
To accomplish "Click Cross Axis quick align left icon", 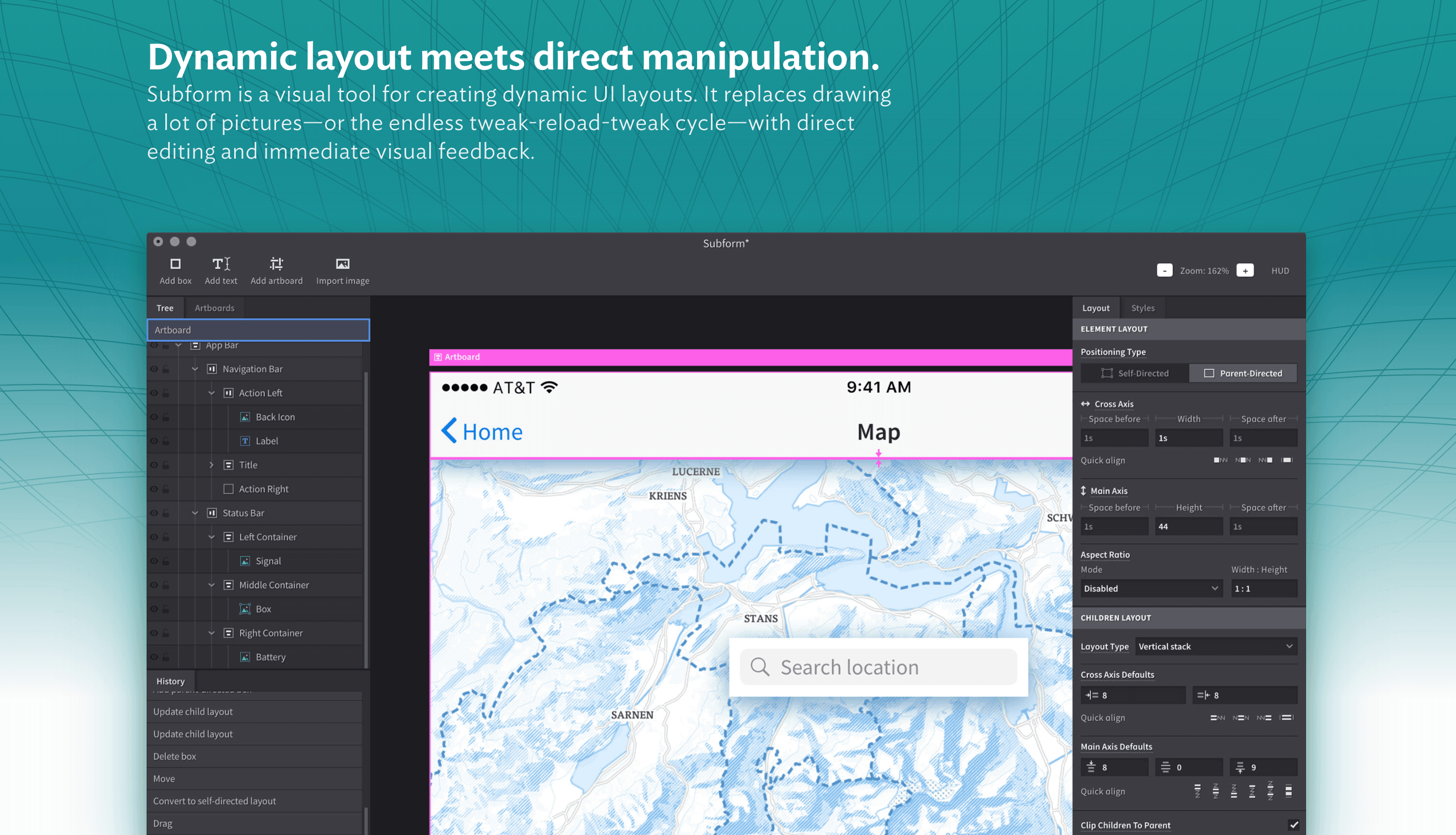I will pyautogui.click(x=1220, y=460).
